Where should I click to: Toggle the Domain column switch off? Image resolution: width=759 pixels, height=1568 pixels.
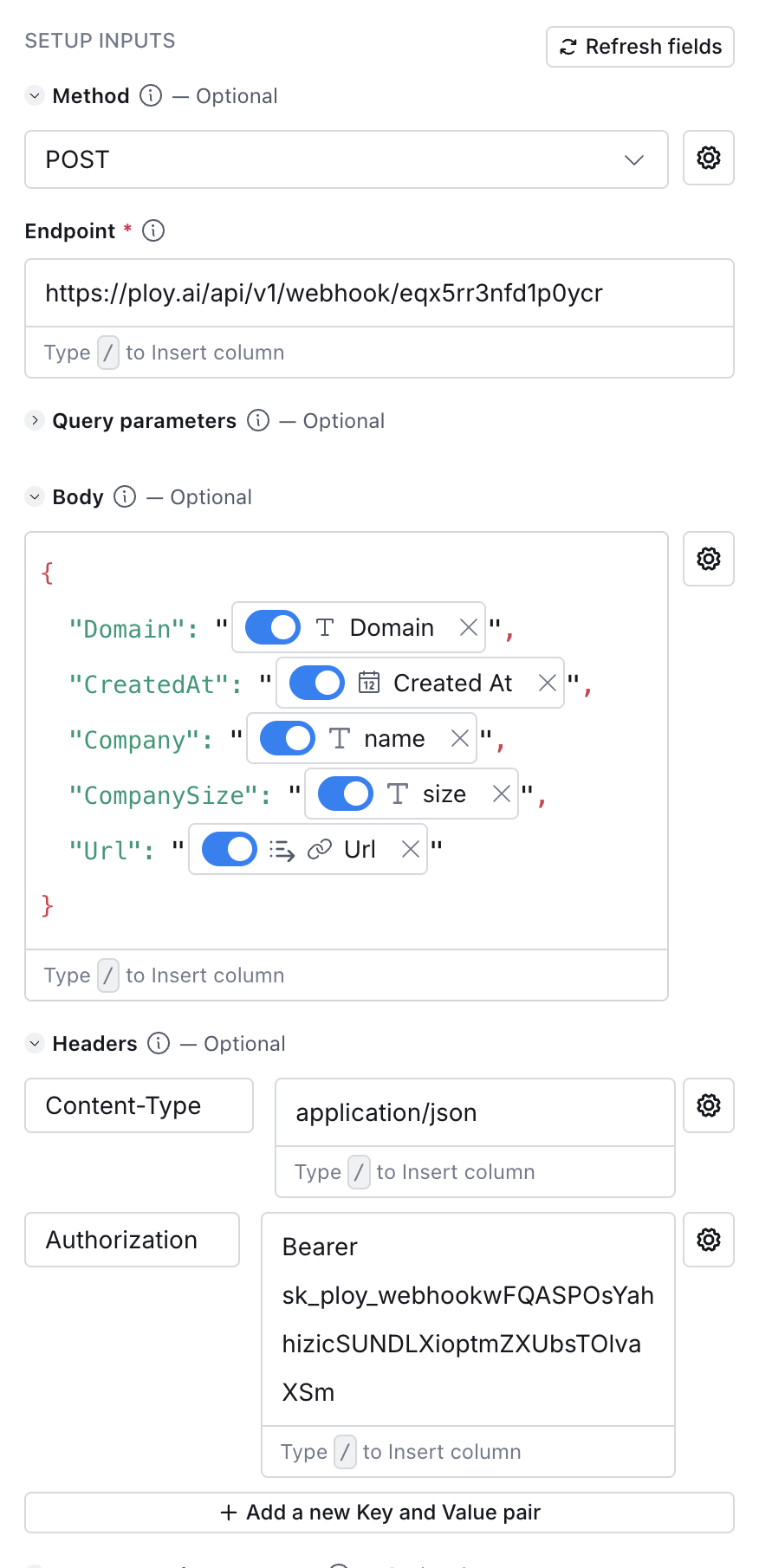pyautogui.click(x=273, y=627)
